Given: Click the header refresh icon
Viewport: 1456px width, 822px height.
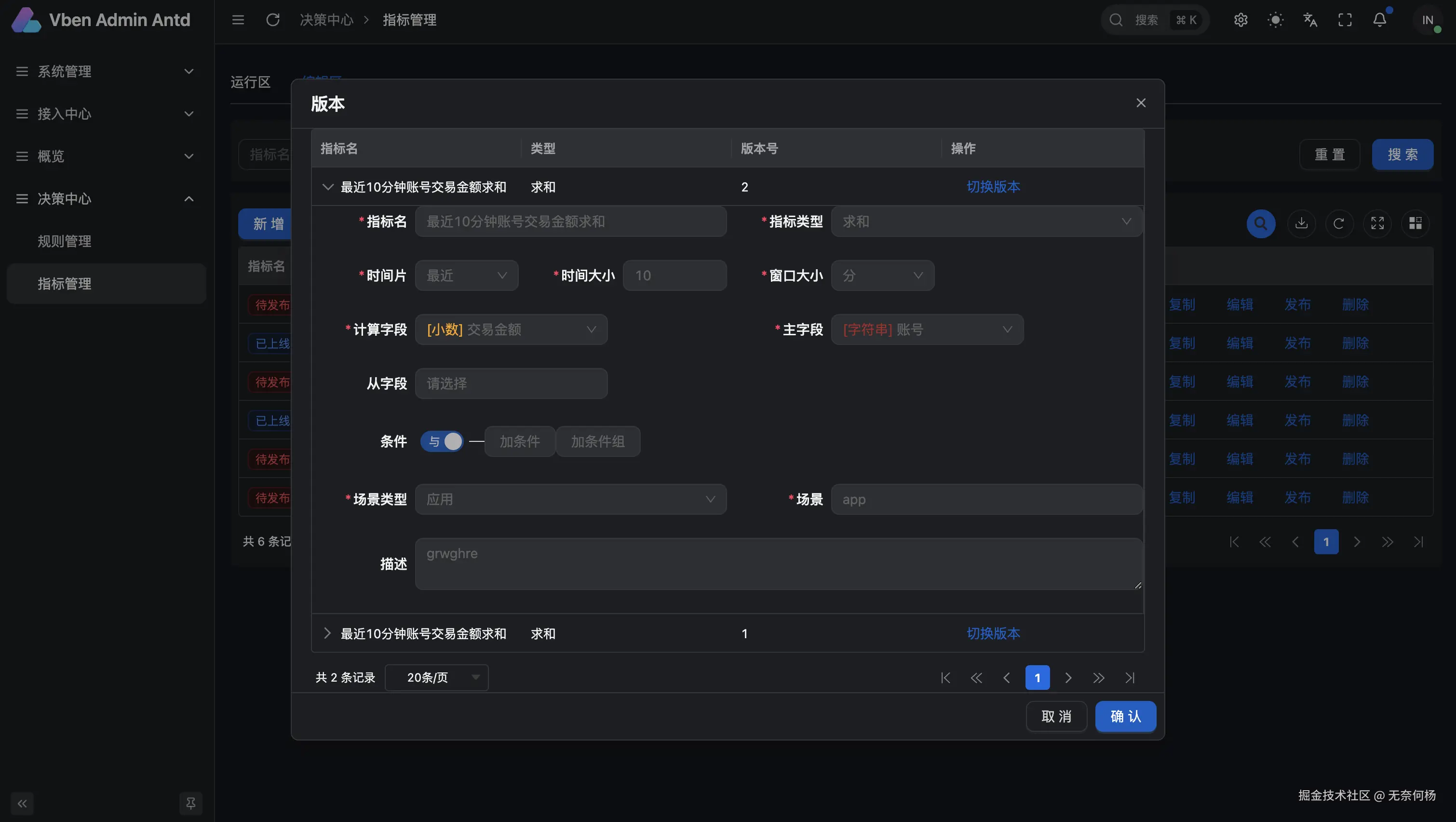Looking at the screenshot, I should click(x=273, y=20).
